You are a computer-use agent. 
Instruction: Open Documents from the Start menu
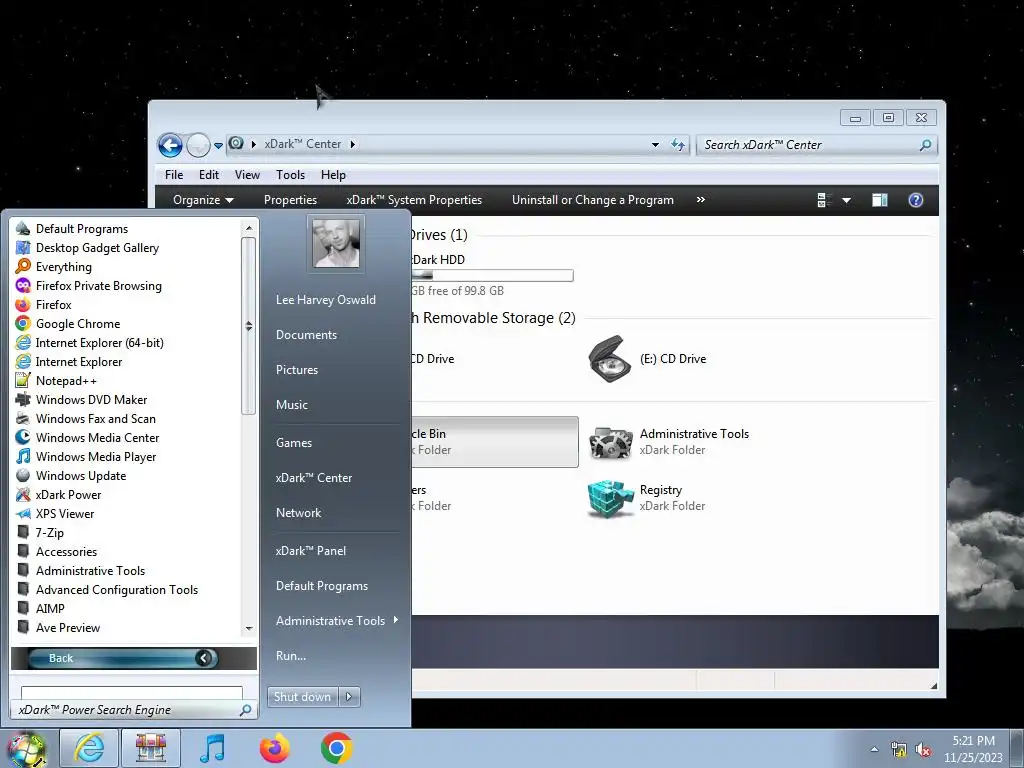[x=306, y=334]
